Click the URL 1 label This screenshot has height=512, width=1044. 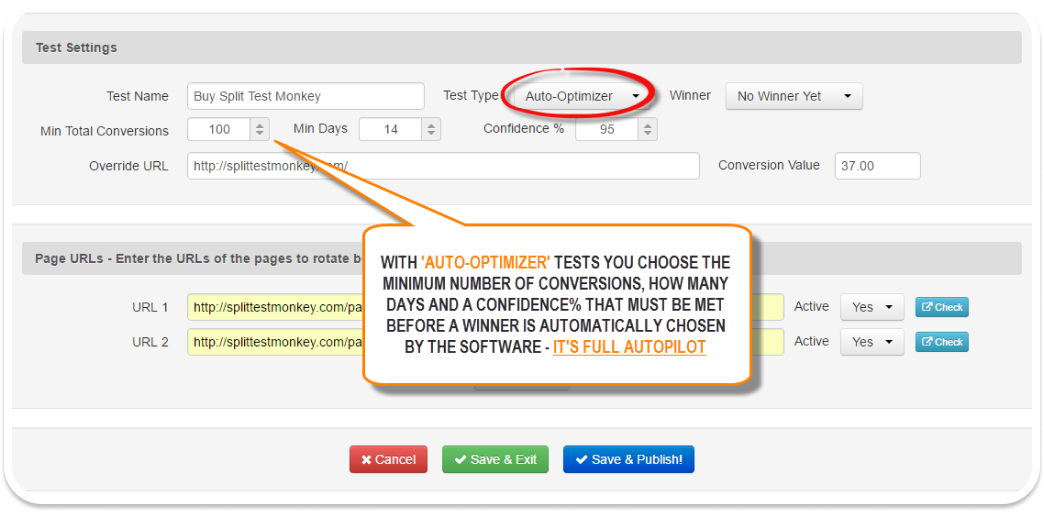click(x=150, y=308)
